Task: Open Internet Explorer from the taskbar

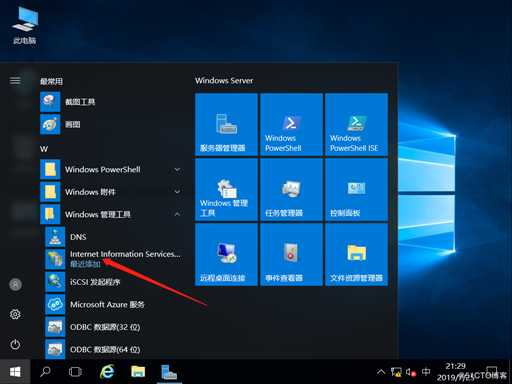Action: (x=107, y=371)
